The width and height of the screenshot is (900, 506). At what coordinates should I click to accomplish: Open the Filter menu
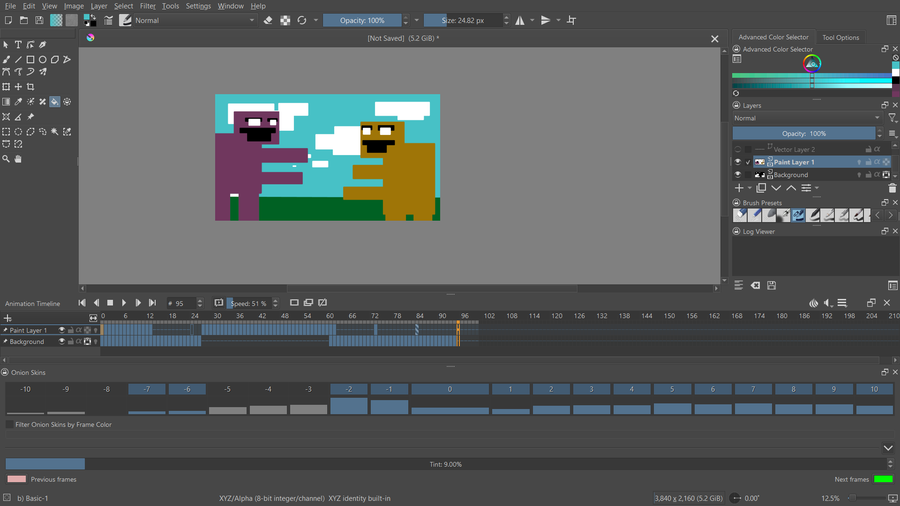[148, 6]
